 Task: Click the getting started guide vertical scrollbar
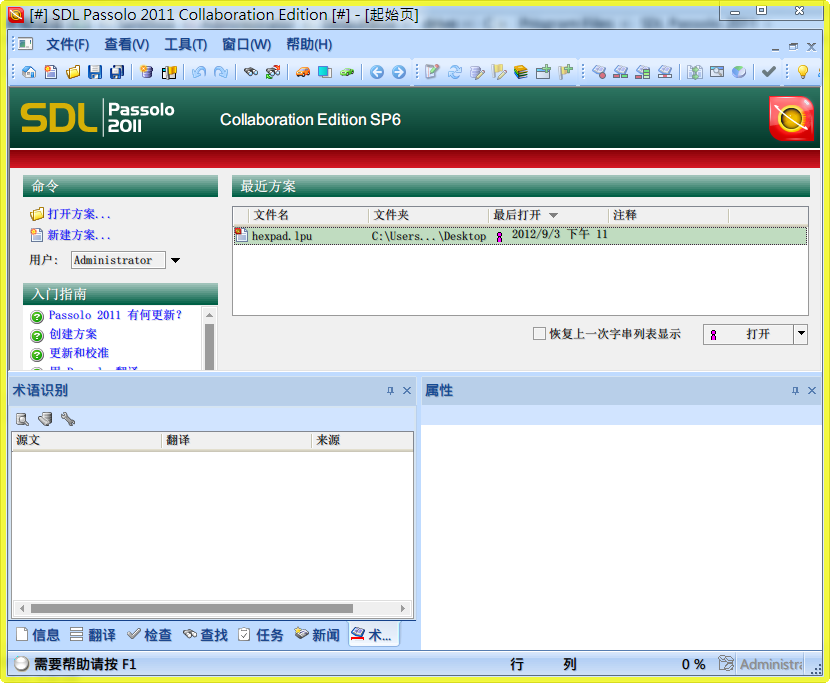(x=210, y=346)
